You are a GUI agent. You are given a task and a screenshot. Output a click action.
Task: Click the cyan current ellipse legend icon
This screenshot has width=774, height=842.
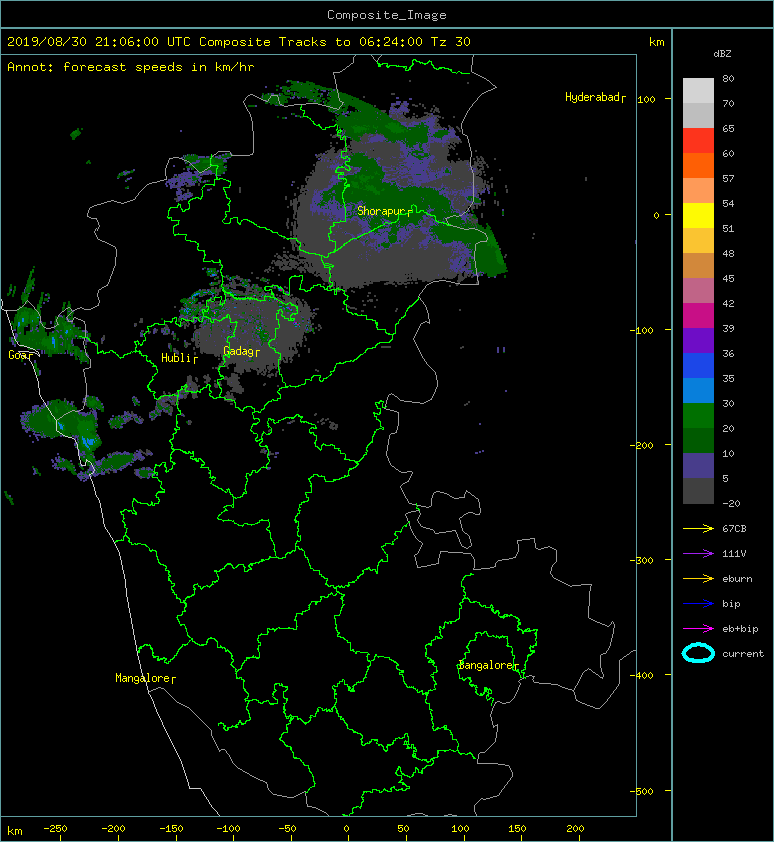(698, 653)
